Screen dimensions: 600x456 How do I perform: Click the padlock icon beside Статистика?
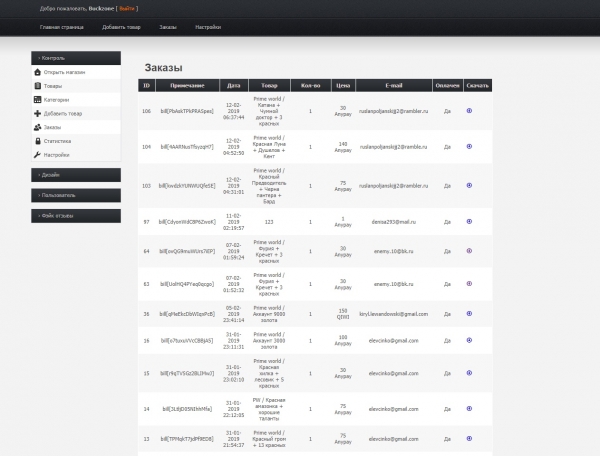click(38, 141)
